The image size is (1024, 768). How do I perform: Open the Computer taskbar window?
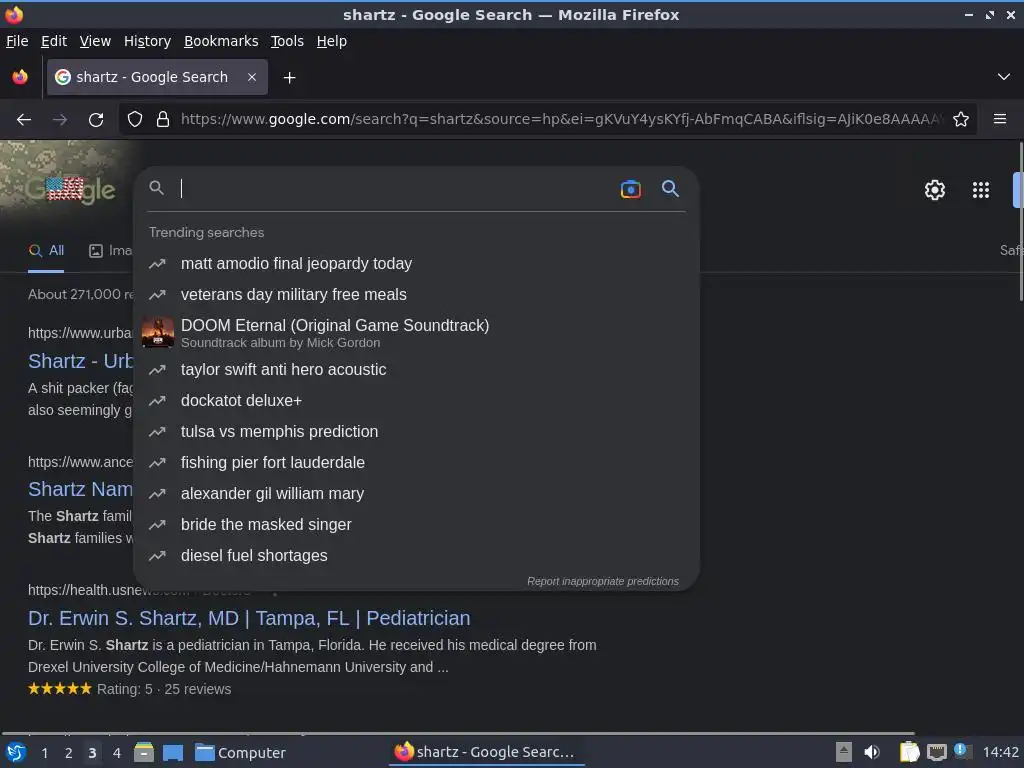click(x=241, y=753)
